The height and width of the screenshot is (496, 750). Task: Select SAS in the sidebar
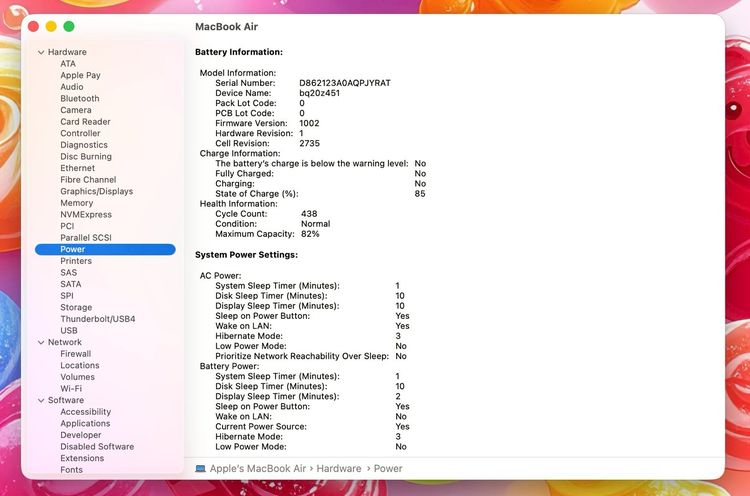click(x=68, y=272)
